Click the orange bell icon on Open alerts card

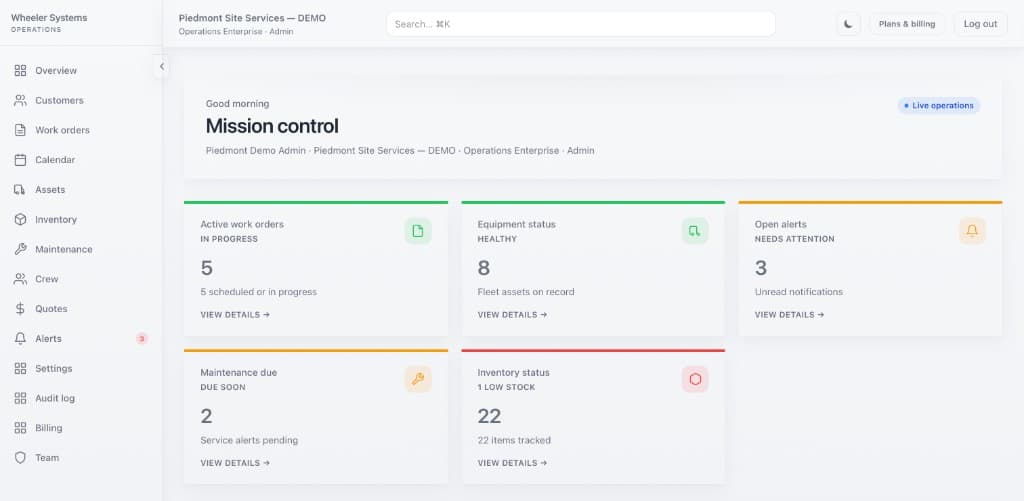pyautogui.click(x=972, y=231)
